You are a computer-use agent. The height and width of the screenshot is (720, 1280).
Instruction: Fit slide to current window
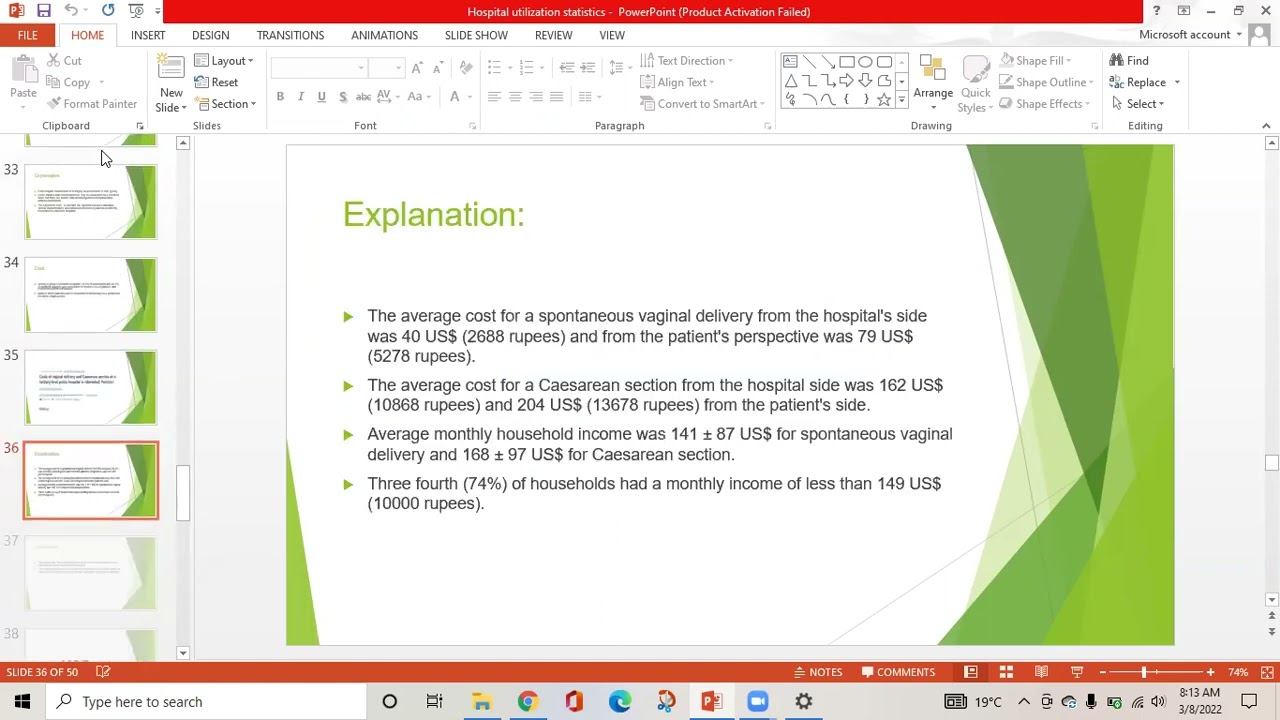click(x=1267, y=672)
